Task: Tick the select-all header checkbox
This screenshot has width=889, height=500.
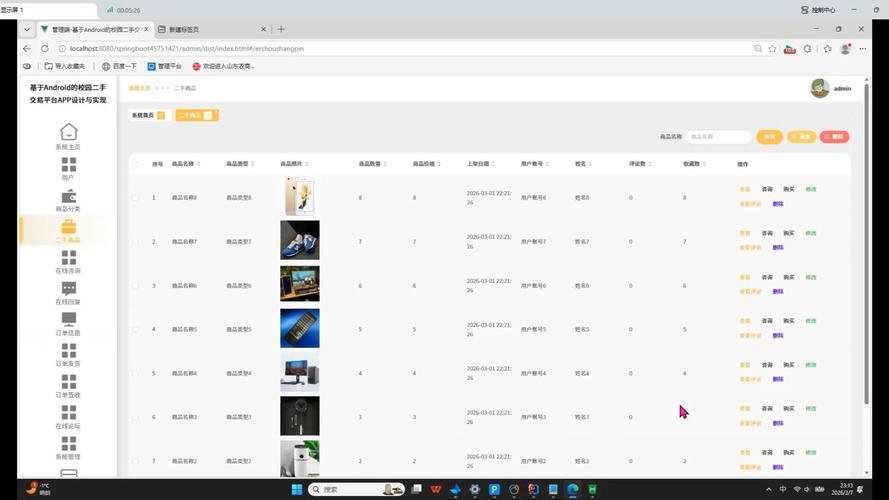Action: point(136,164)
